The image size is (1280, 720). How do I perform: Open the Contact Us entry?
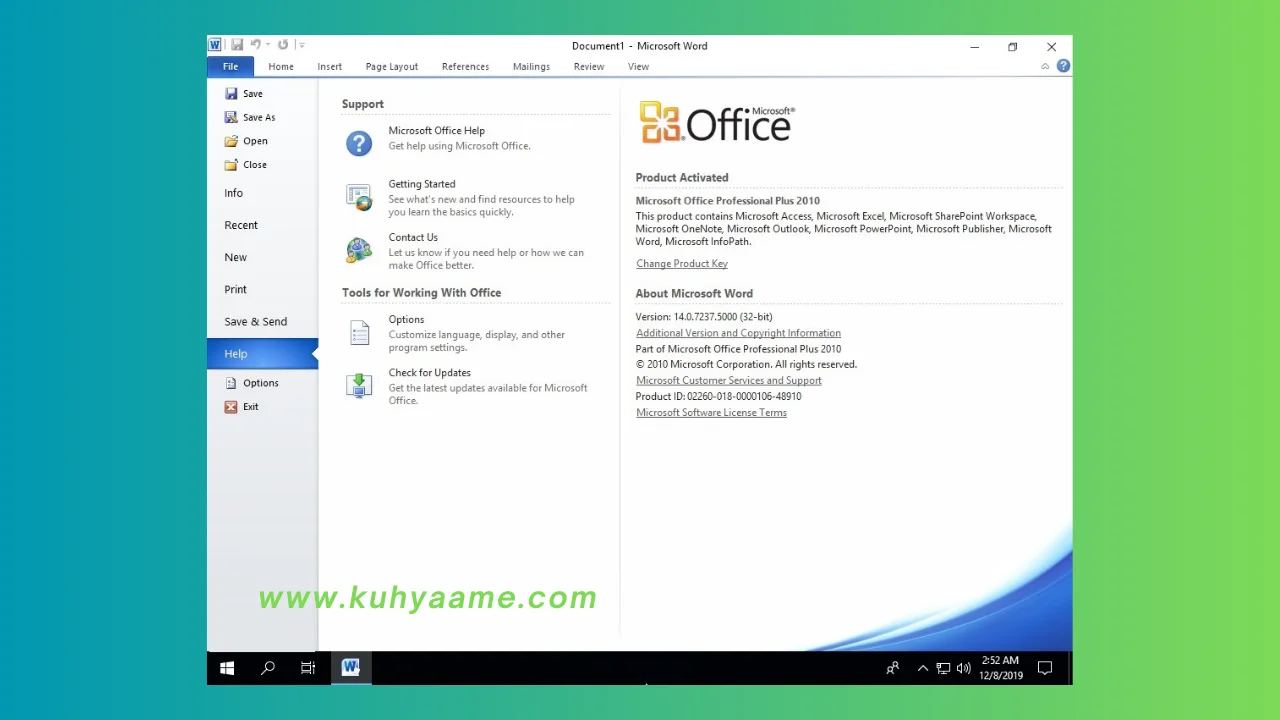tap(413, 238)
